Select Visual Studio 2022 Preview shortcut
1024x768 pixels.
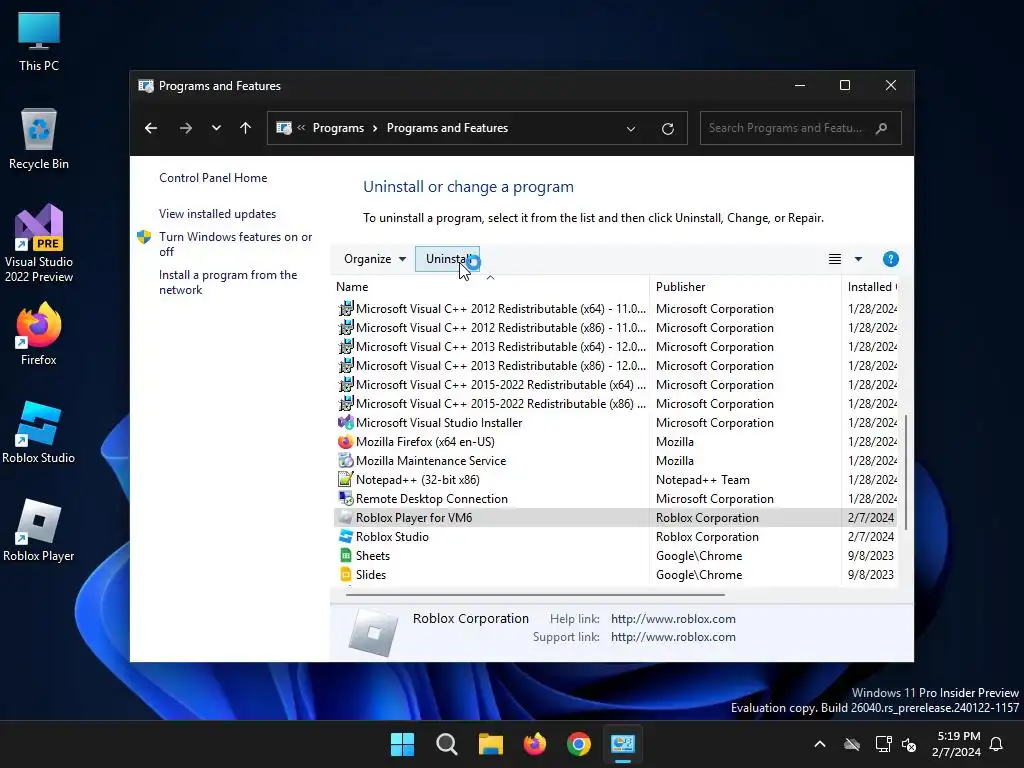[39, 243]
